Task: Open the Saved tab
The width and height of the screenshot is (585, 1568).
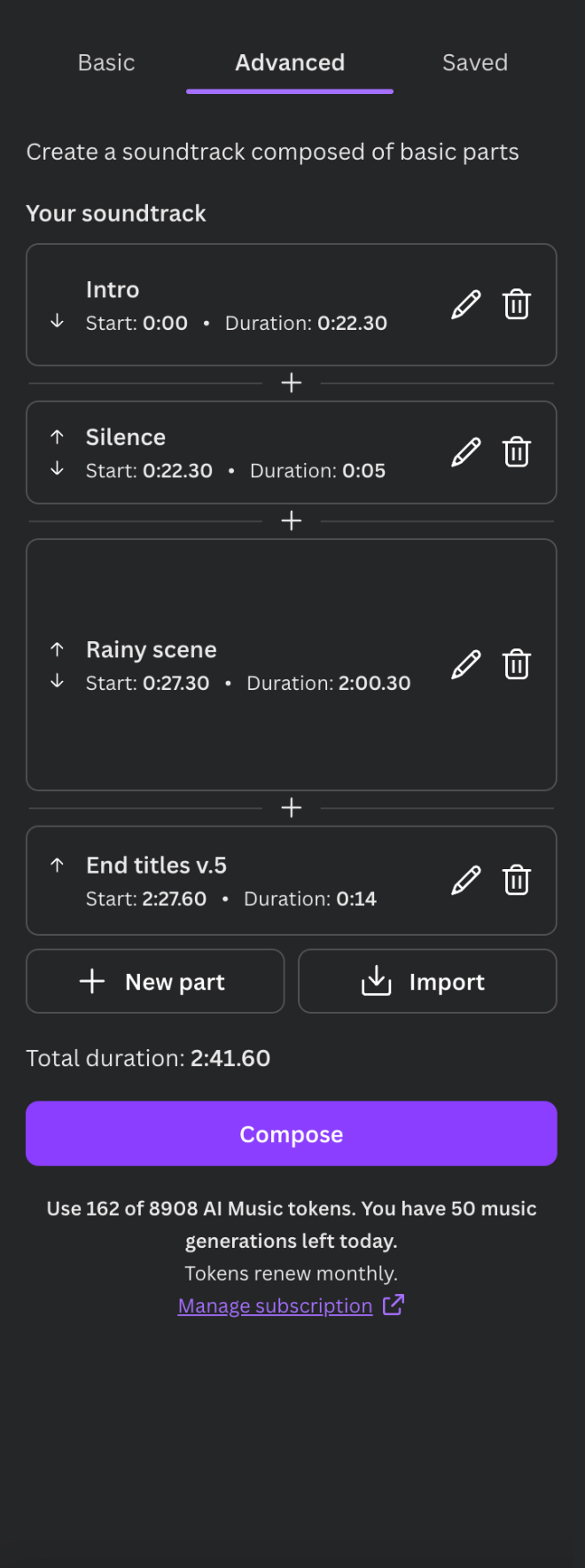Action: tap(475, 63)
